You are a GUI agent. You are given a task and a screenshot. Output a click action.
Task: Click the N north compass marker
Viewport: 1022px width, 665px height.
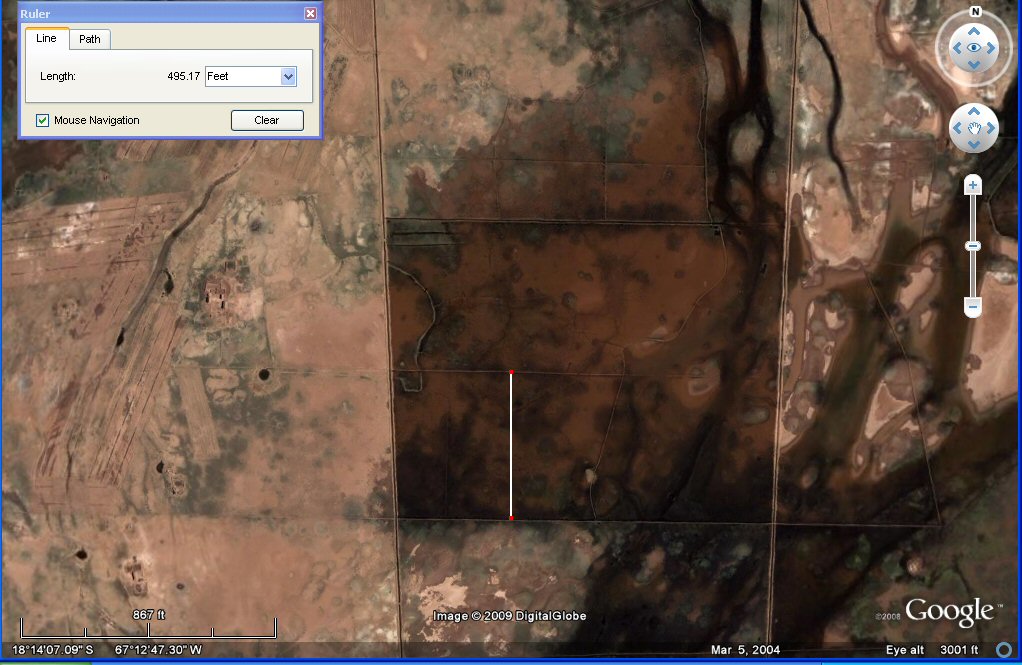(975, 13)
